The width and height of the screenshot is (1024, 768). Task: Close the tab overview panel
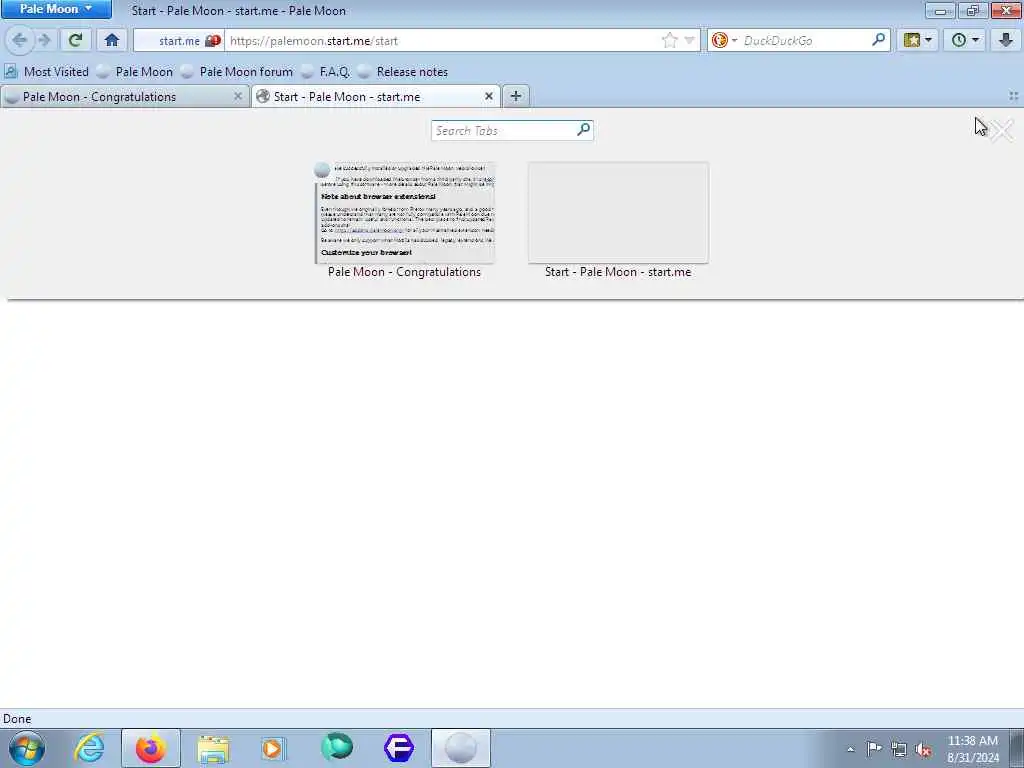1002,130
